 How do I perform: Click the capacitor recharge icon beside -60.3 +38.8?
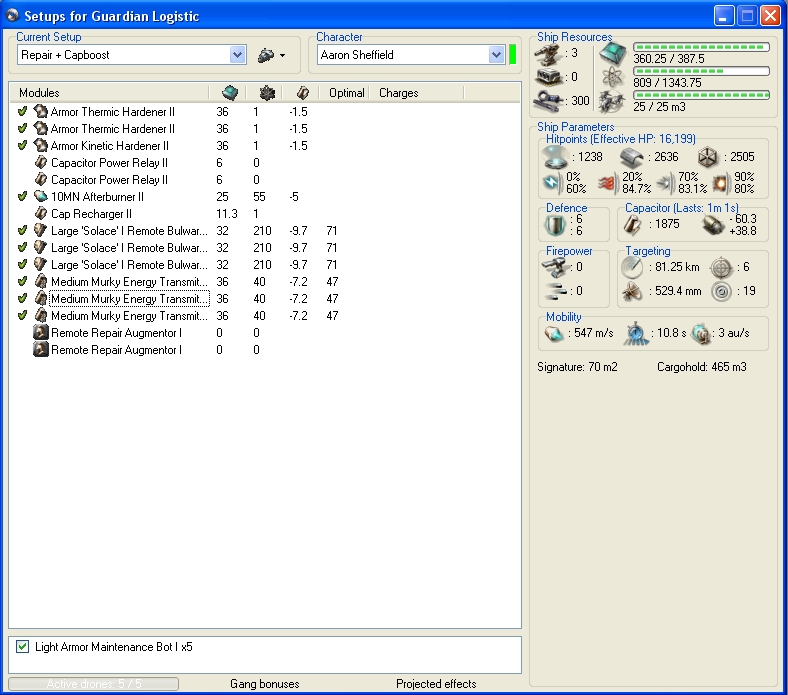pos(713,225)
